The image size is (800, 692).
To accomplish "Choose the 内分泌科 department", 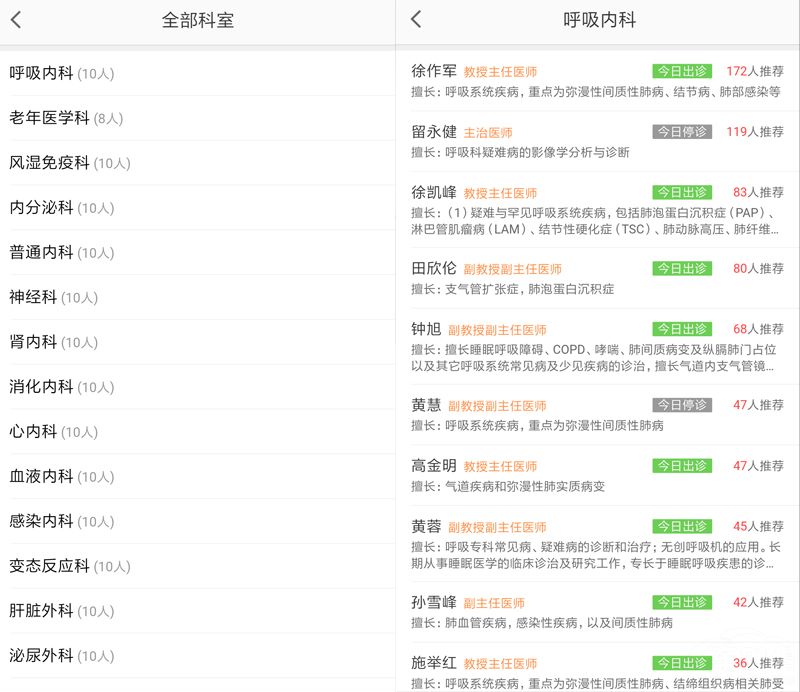I will click(x=60, y=208).
